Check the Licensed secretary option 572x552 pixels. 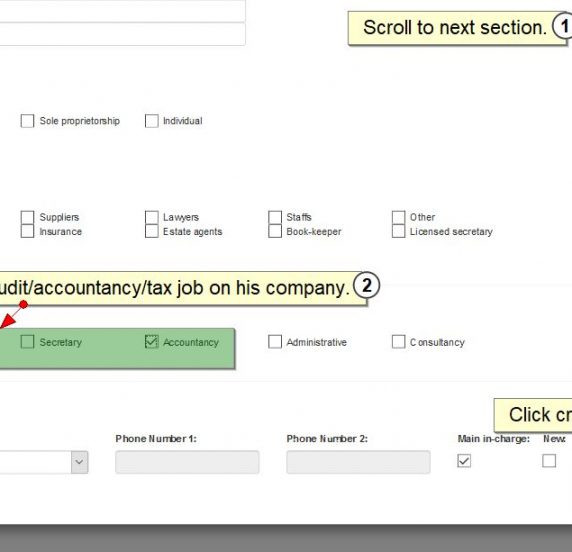coord(398,231)
